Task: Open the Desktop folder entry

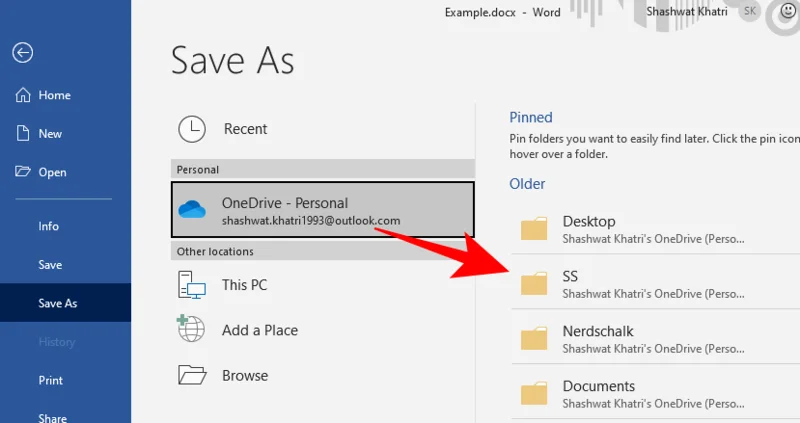Action: pyautogui.click(x=656, y=229)
